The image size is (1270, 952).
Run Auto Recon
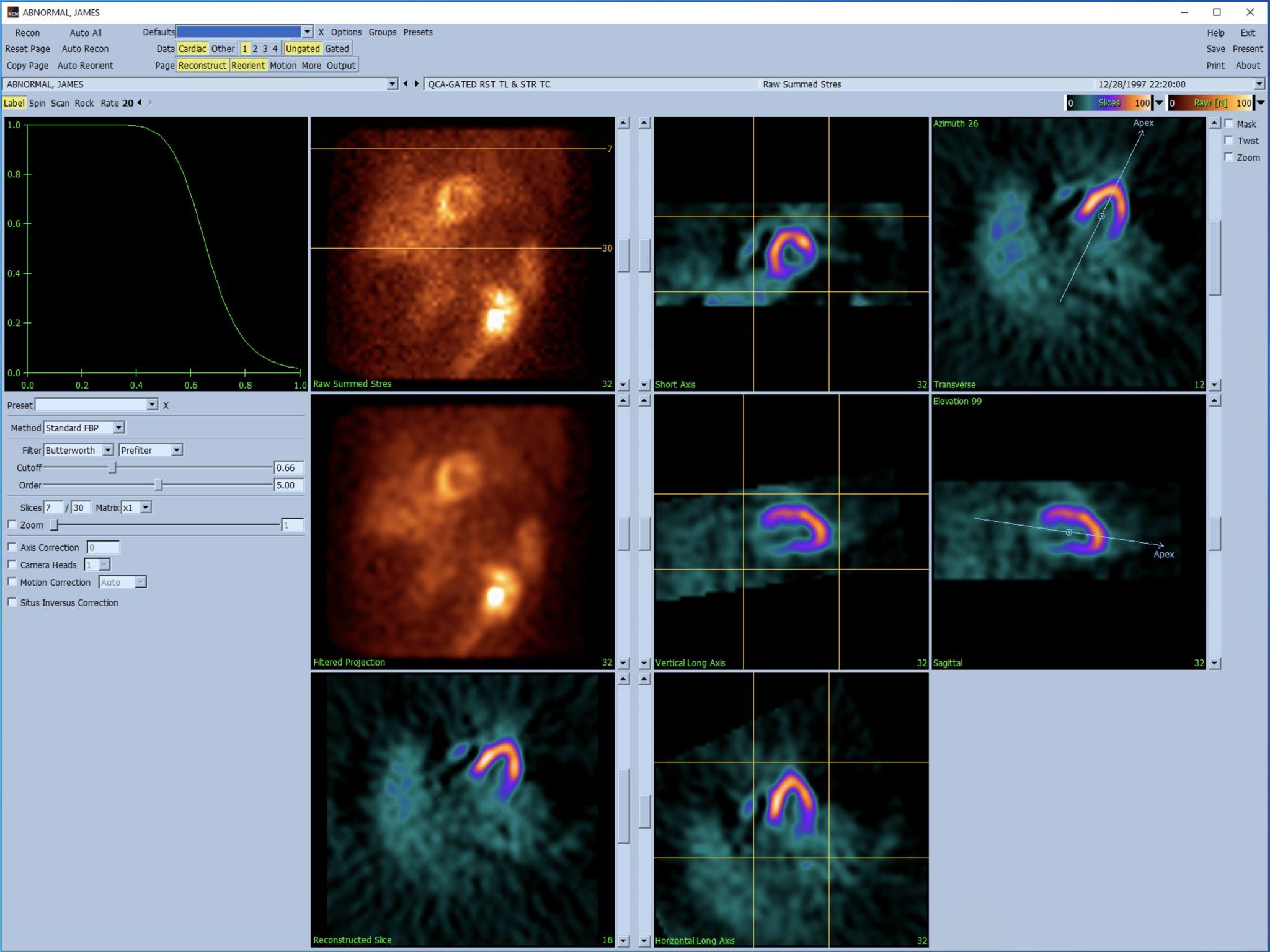pos(86,49)
